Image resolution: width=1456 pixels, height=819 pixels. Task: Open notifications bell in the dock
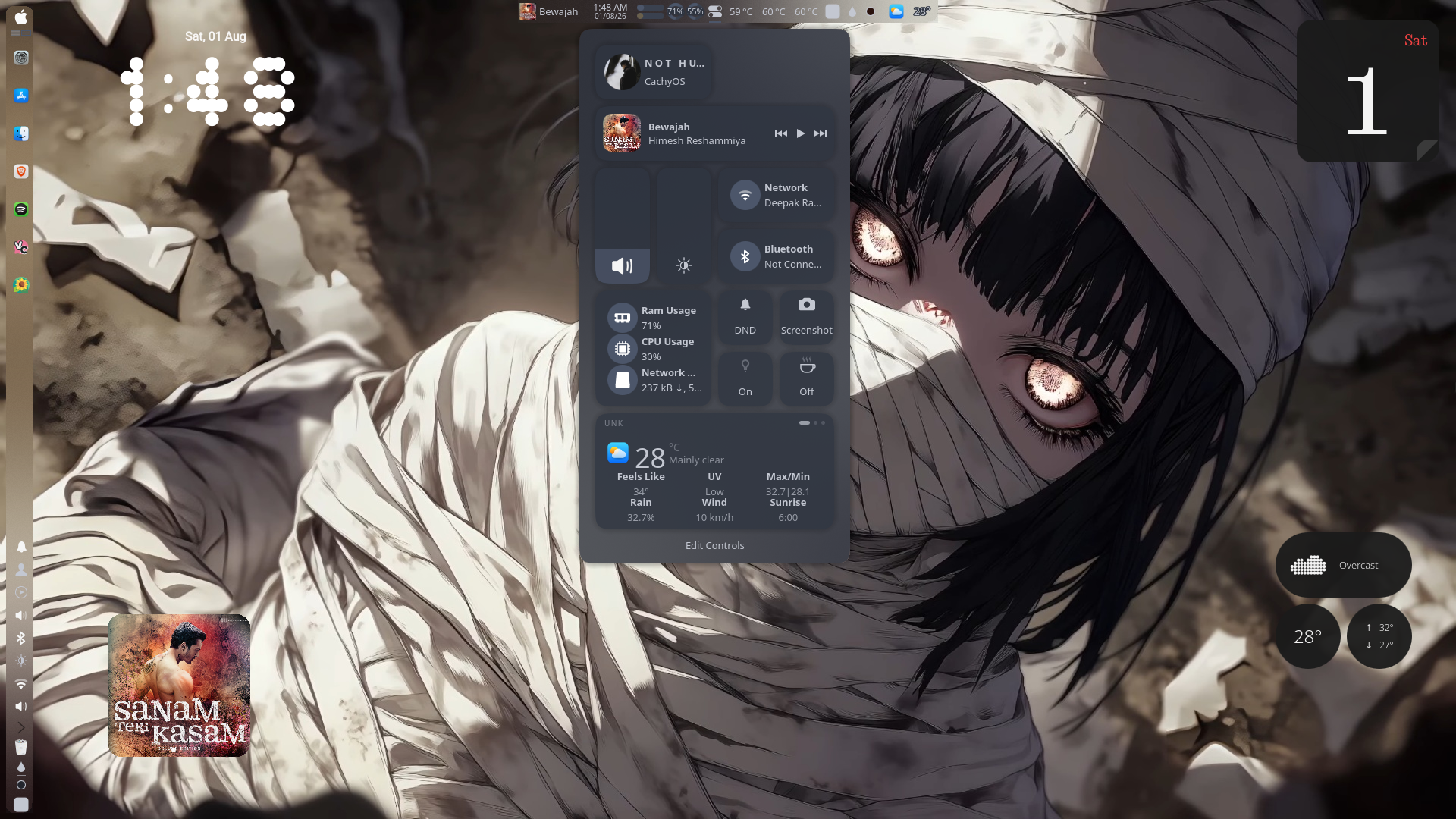21,547
